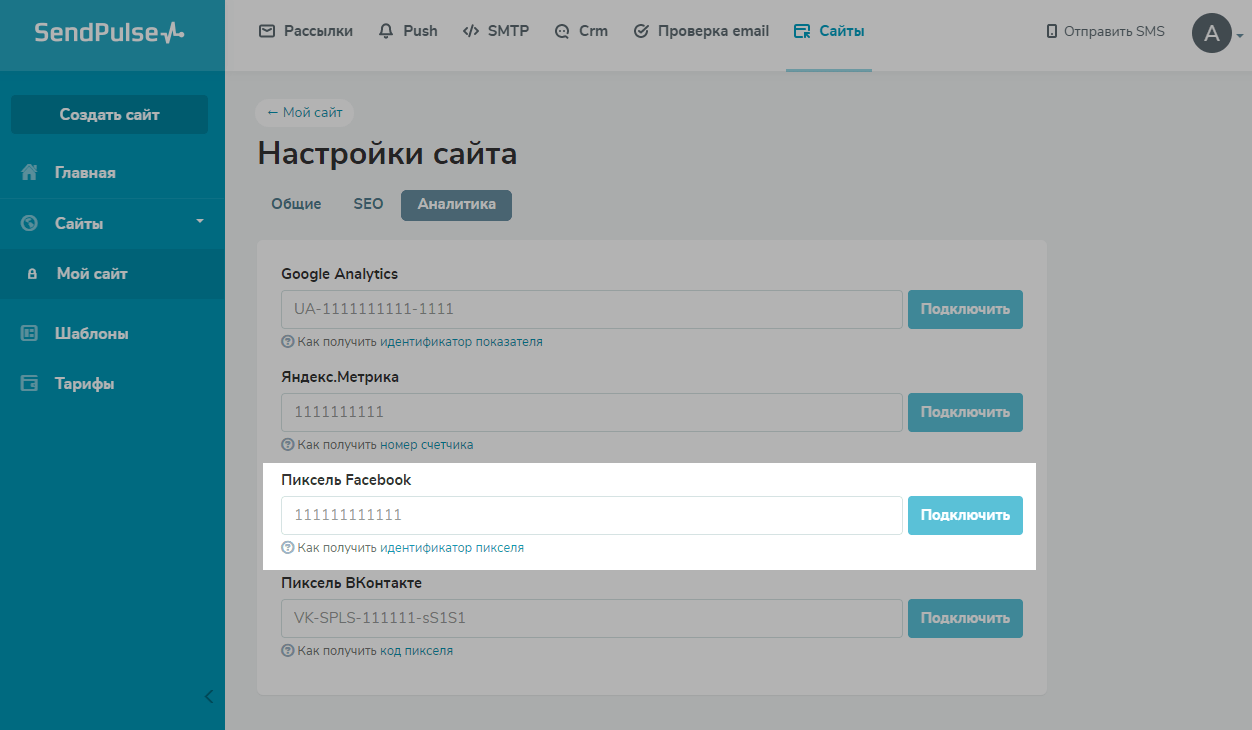This screenshot has width=1252, height=730.
Task: Switch to the Общие tab
Action: (296, 204)
